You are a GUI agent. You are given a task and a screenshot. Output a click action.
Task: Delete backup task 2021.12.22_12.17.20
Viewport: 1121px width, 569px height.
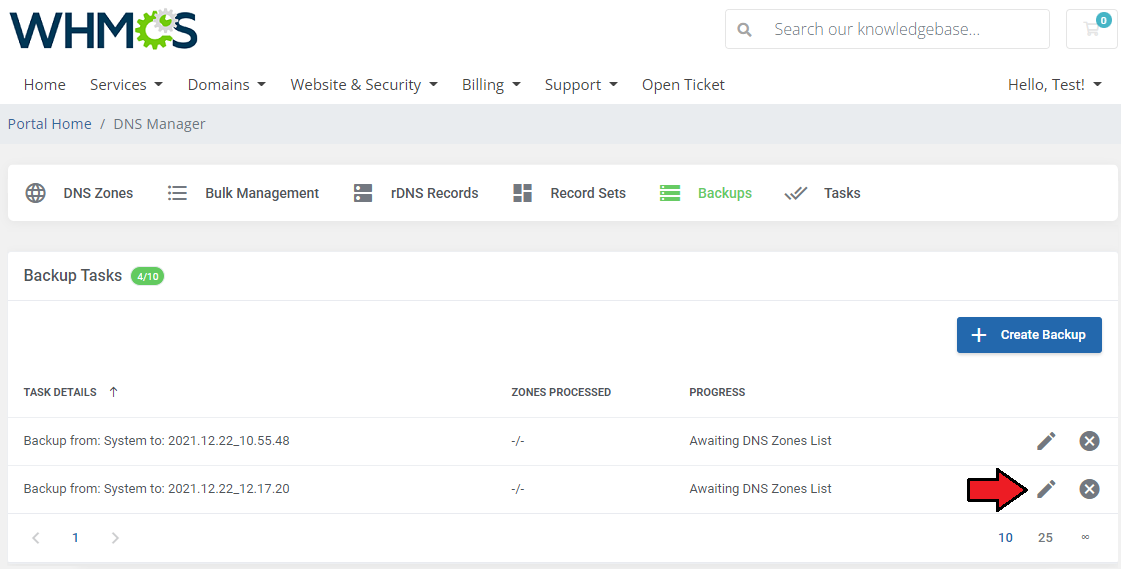[1089, 489]
